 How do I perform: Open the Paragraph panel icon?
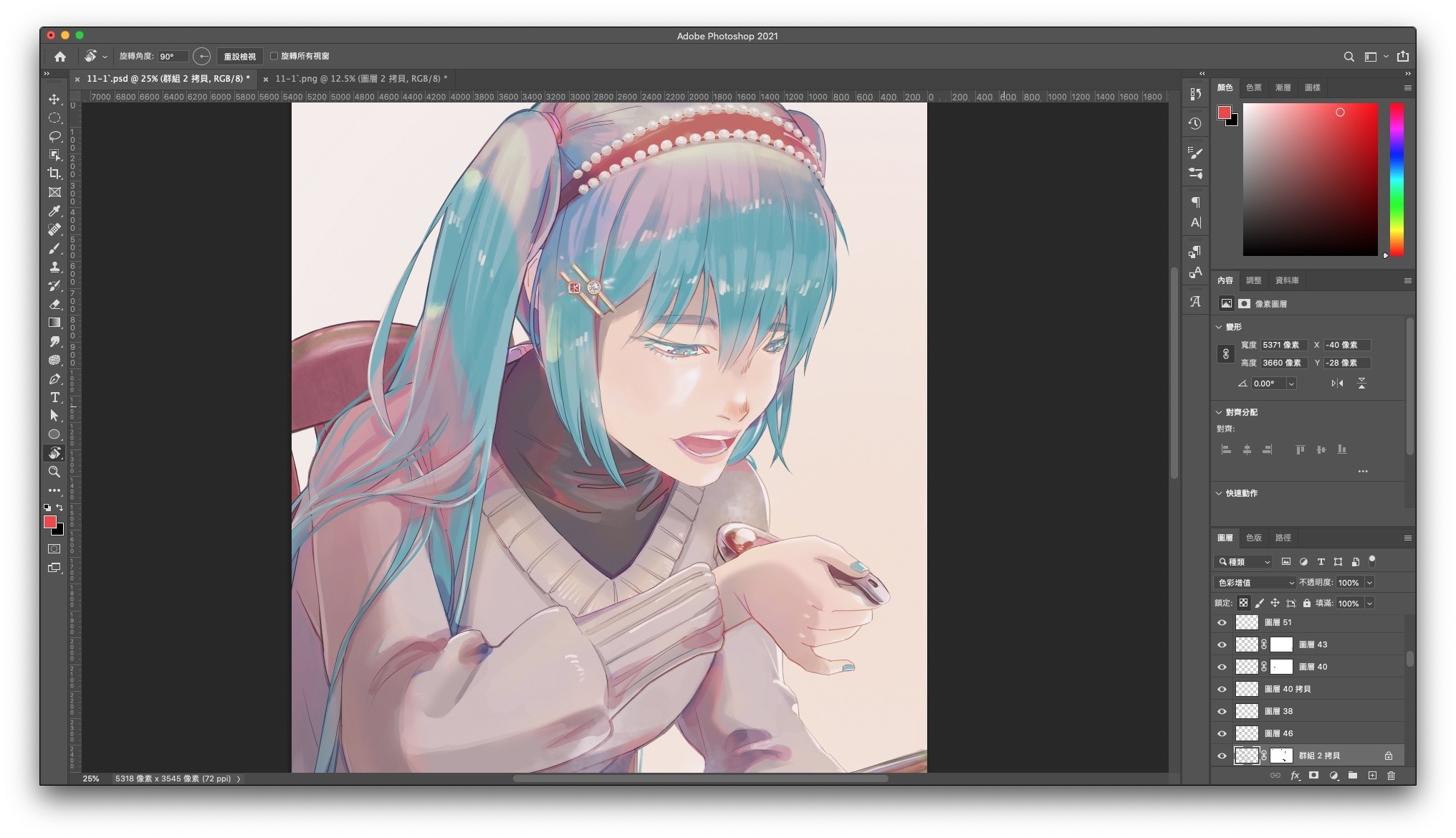(1195, 202)
